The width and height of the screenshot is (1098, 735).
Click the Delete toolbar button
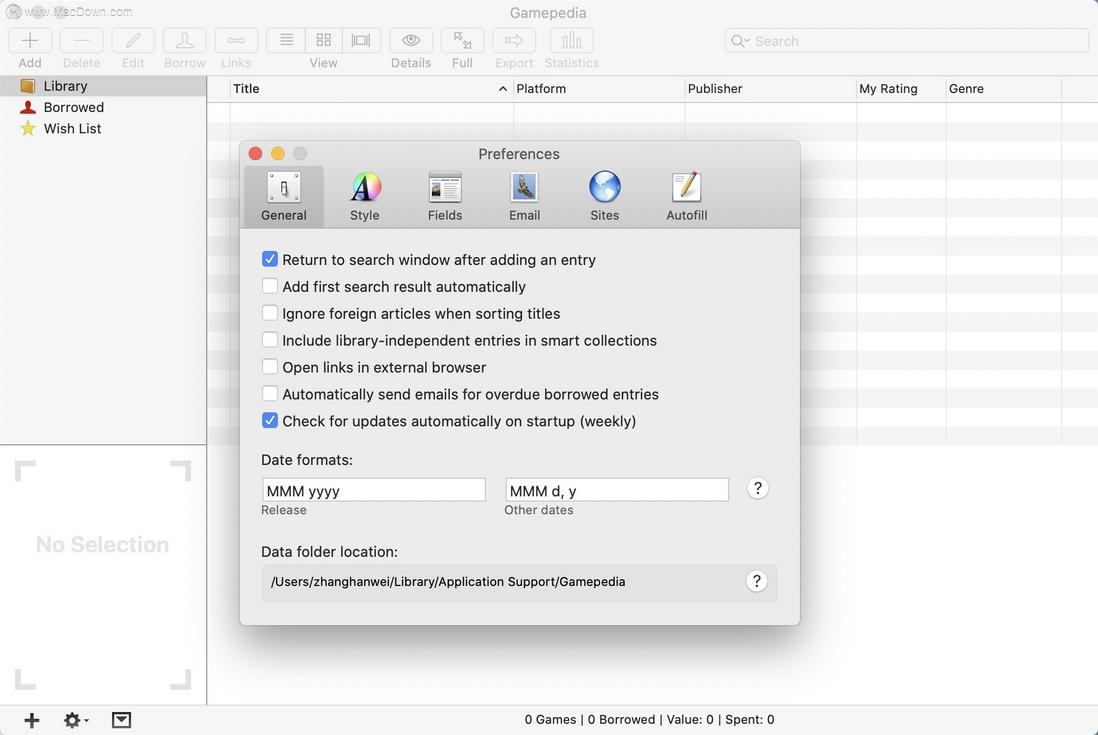pyautogui.click(x=81, y=41)
